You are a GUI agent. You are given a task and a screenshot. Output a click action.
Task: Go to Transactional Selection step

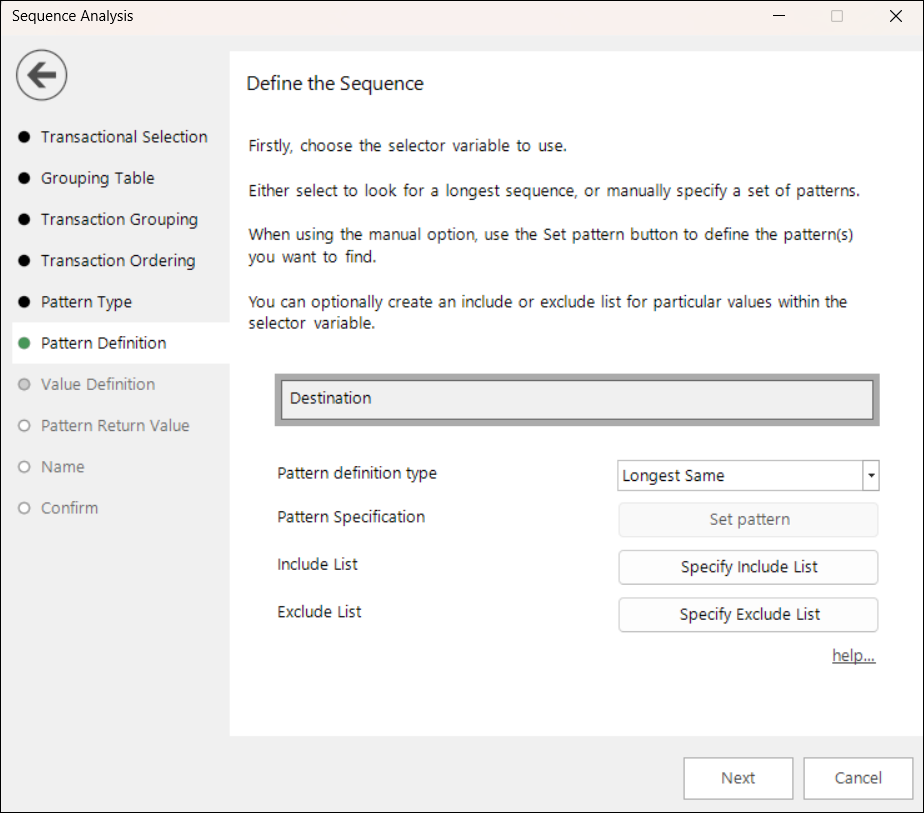pos(124,137)
